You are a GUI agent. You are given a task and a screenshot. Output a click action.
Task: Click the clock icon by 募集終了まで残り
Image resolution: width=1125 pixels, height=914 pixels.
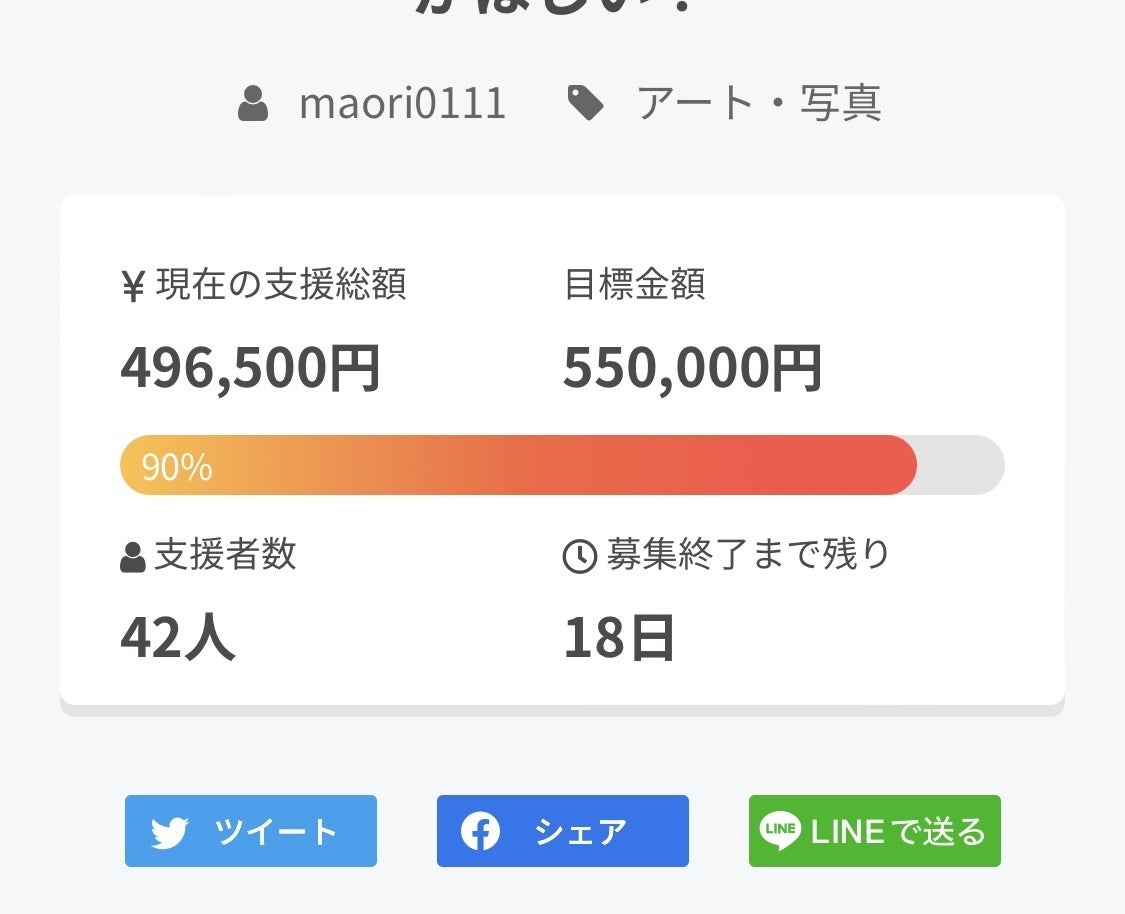click(580, 556)
